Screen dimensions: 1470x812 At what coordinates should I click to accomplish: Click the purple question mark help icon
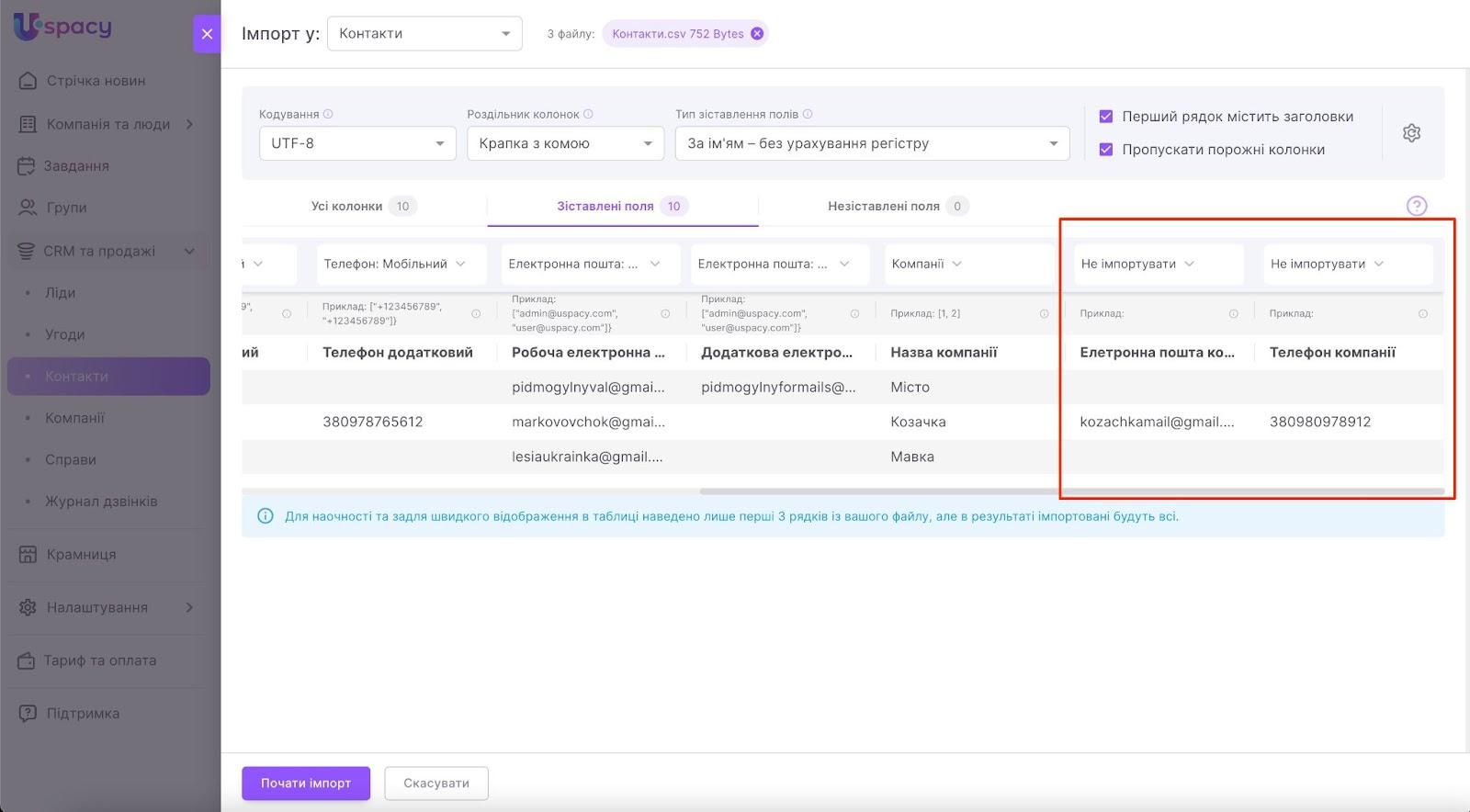tap(1416, 206)
